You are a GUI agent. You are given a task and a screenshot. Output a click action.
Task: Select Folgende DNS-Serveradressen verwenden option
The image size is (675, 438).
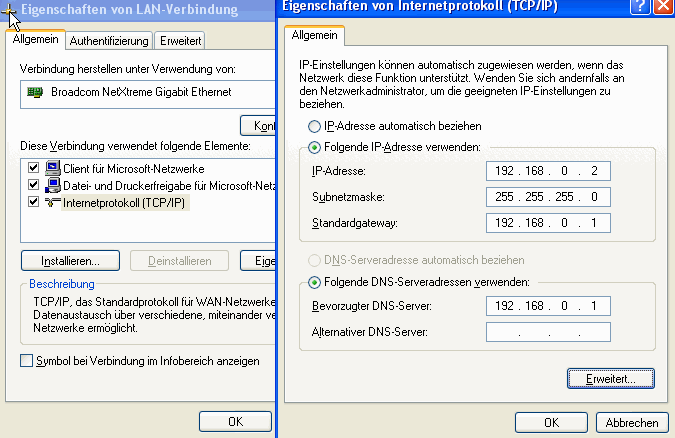click(x=315, y=283)
